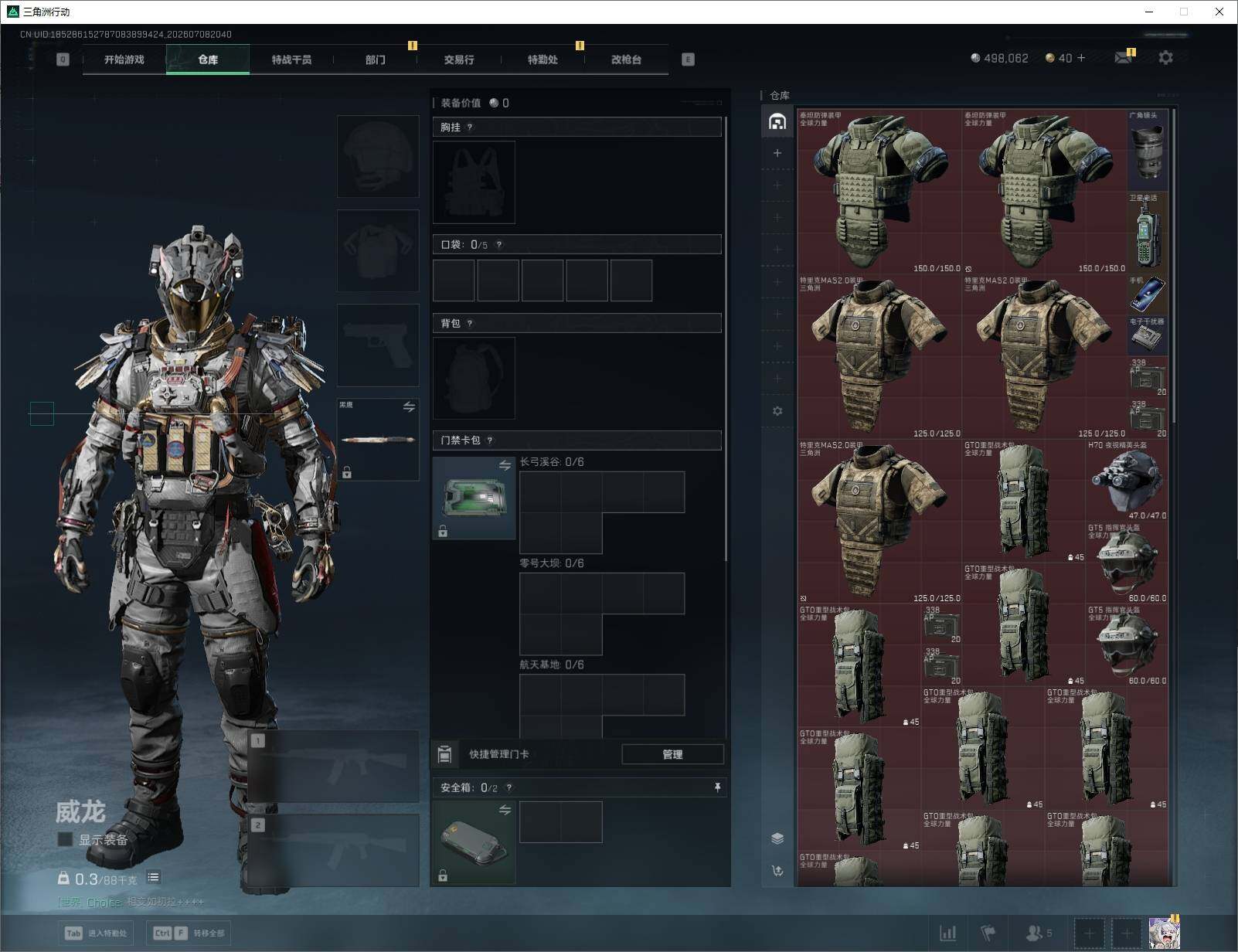The width and height of the screenshot is (1238, 952).
Task: Click the 管理 button
Action: tap(672, 754)
